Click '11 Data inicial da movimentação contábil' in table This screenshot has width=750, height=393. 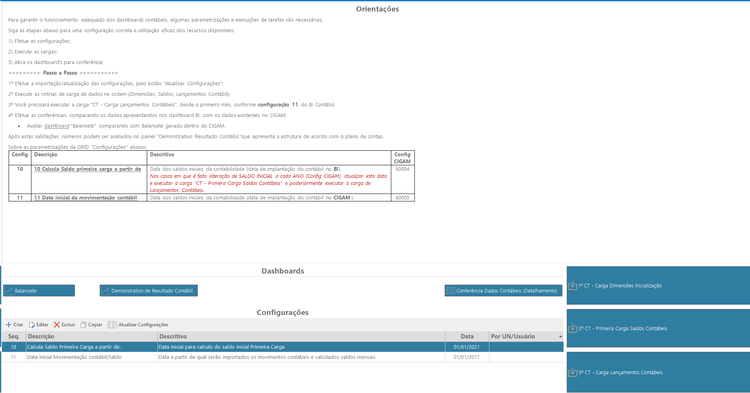coord(86,197)
